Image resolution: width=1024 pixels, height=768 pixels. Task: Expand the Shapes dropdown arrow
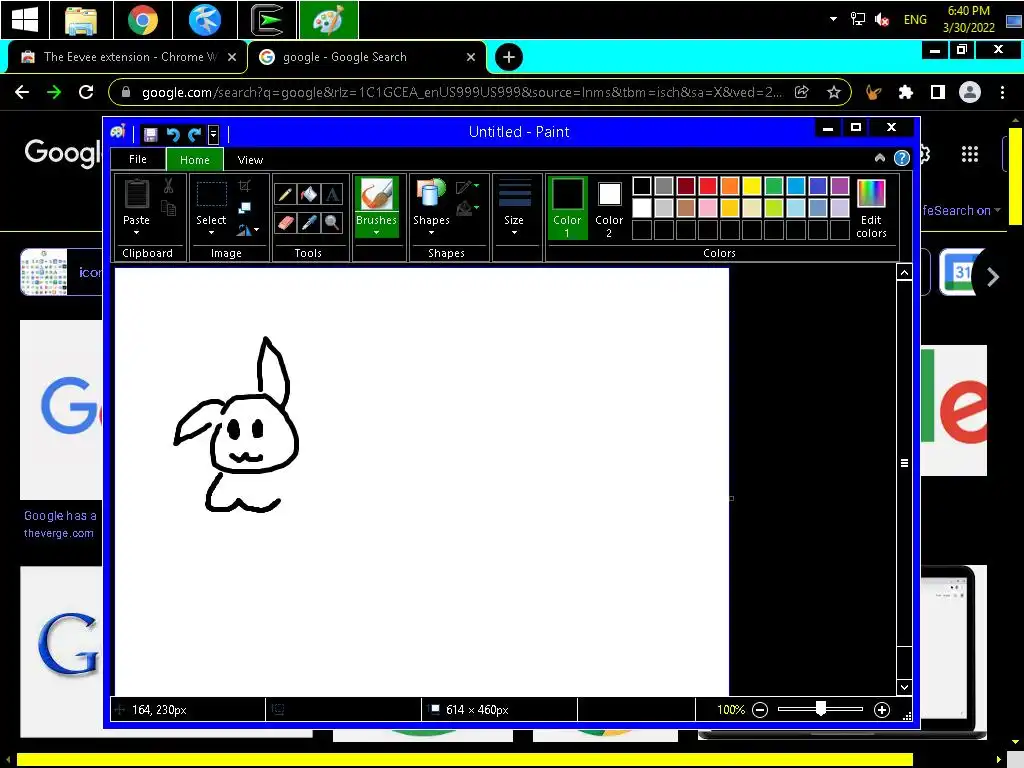click(x=431, y=232)
